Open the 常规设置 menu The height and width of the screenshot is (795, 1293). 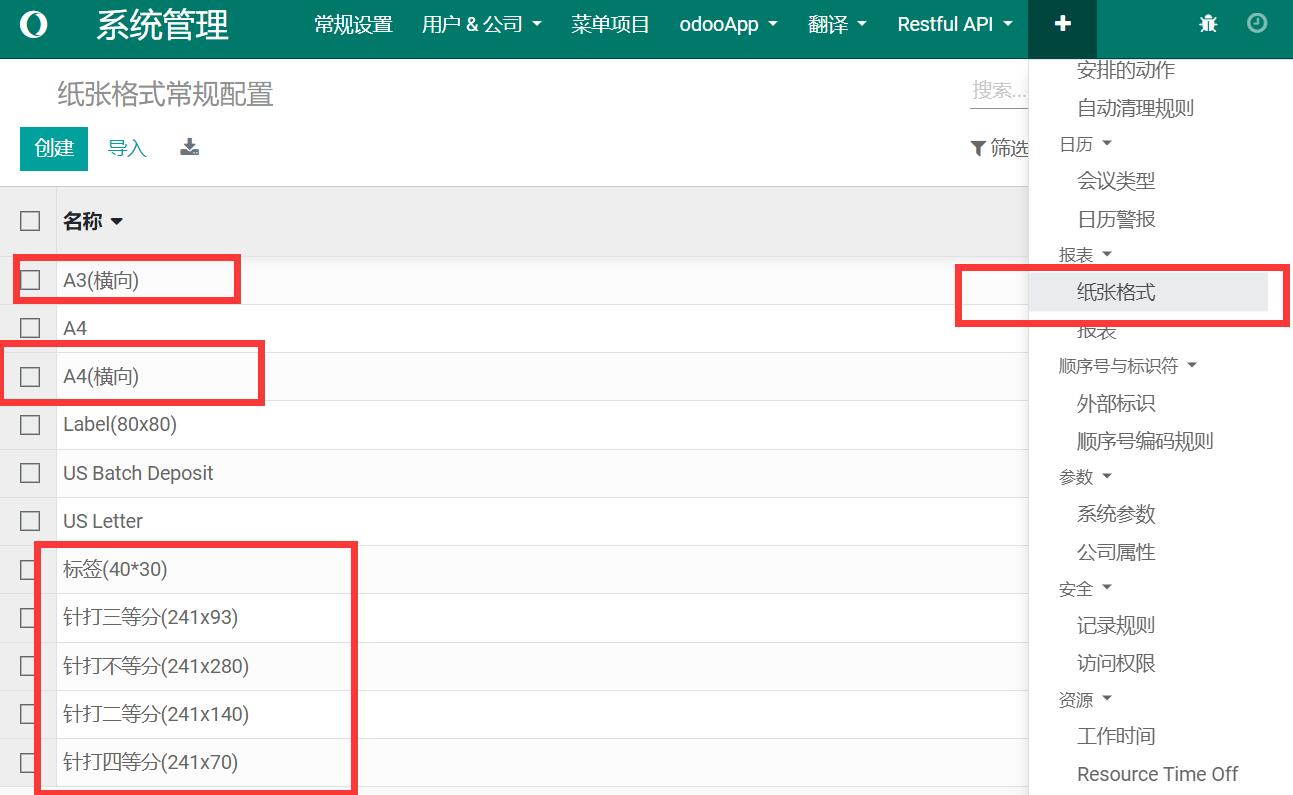click(x=353, y=25)
